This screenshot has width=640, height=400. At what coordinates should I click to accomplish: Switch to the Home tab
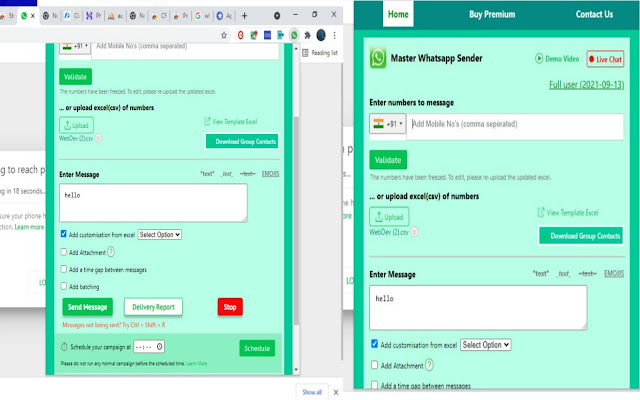click(x=398, y=14)
